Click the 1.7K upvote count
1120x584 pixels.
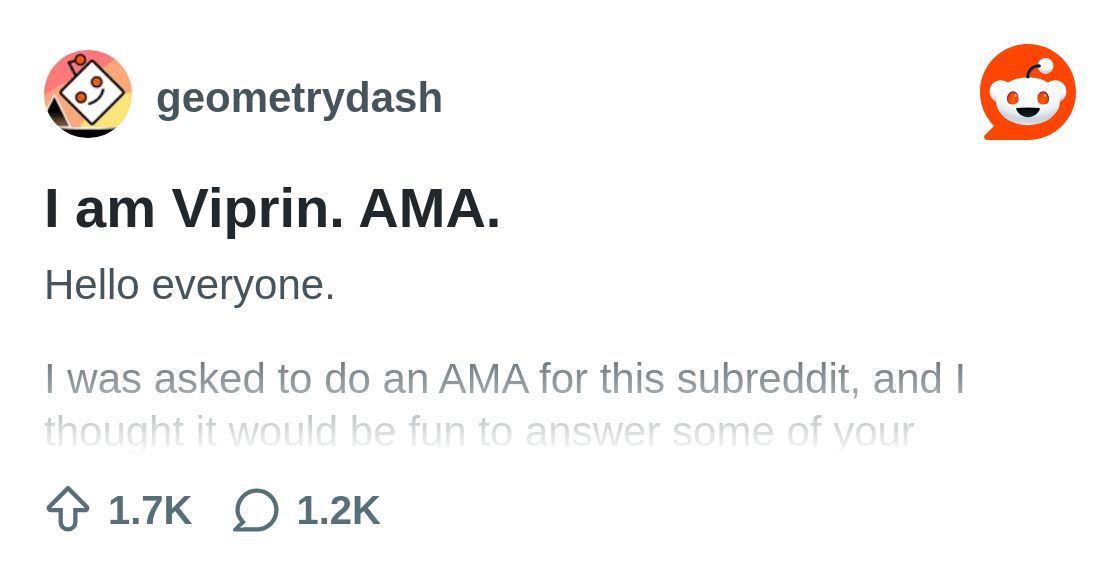point(149,511)
